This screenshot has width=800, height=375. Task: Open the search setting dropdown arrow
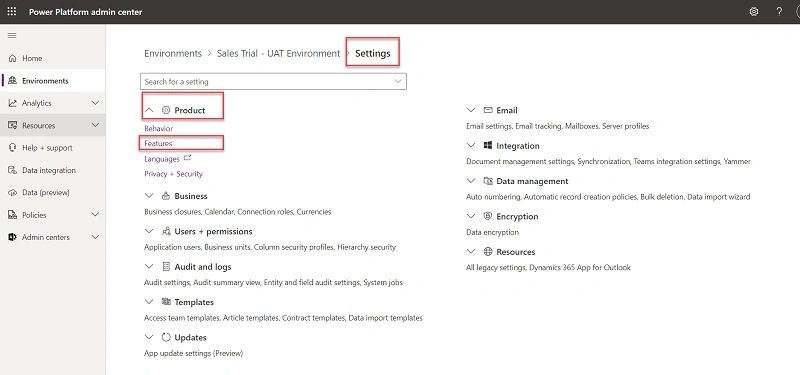click(398, 82)
